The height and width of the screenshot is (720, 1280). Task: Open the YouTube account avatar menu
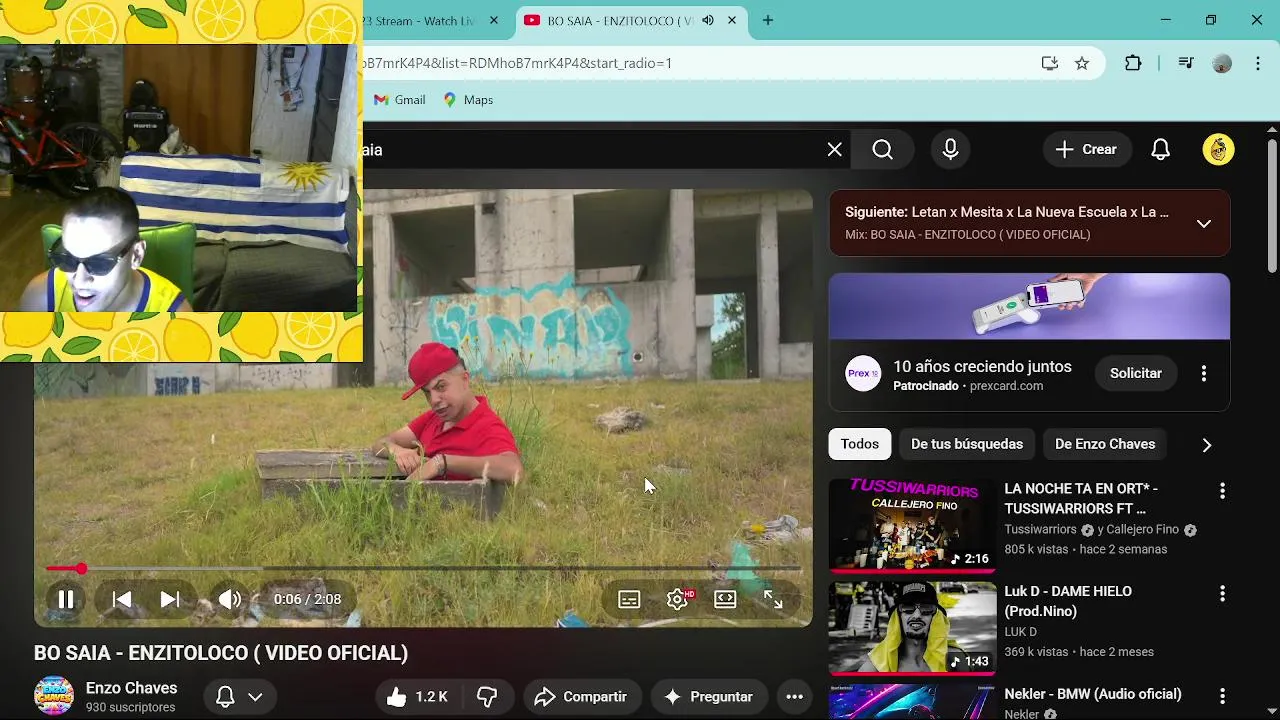[x=1218, y=149]
